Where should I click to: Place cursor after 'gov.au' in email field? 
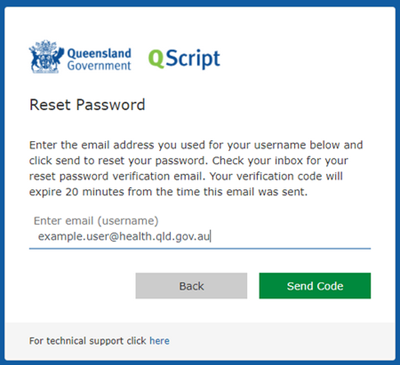pos(210,237)
